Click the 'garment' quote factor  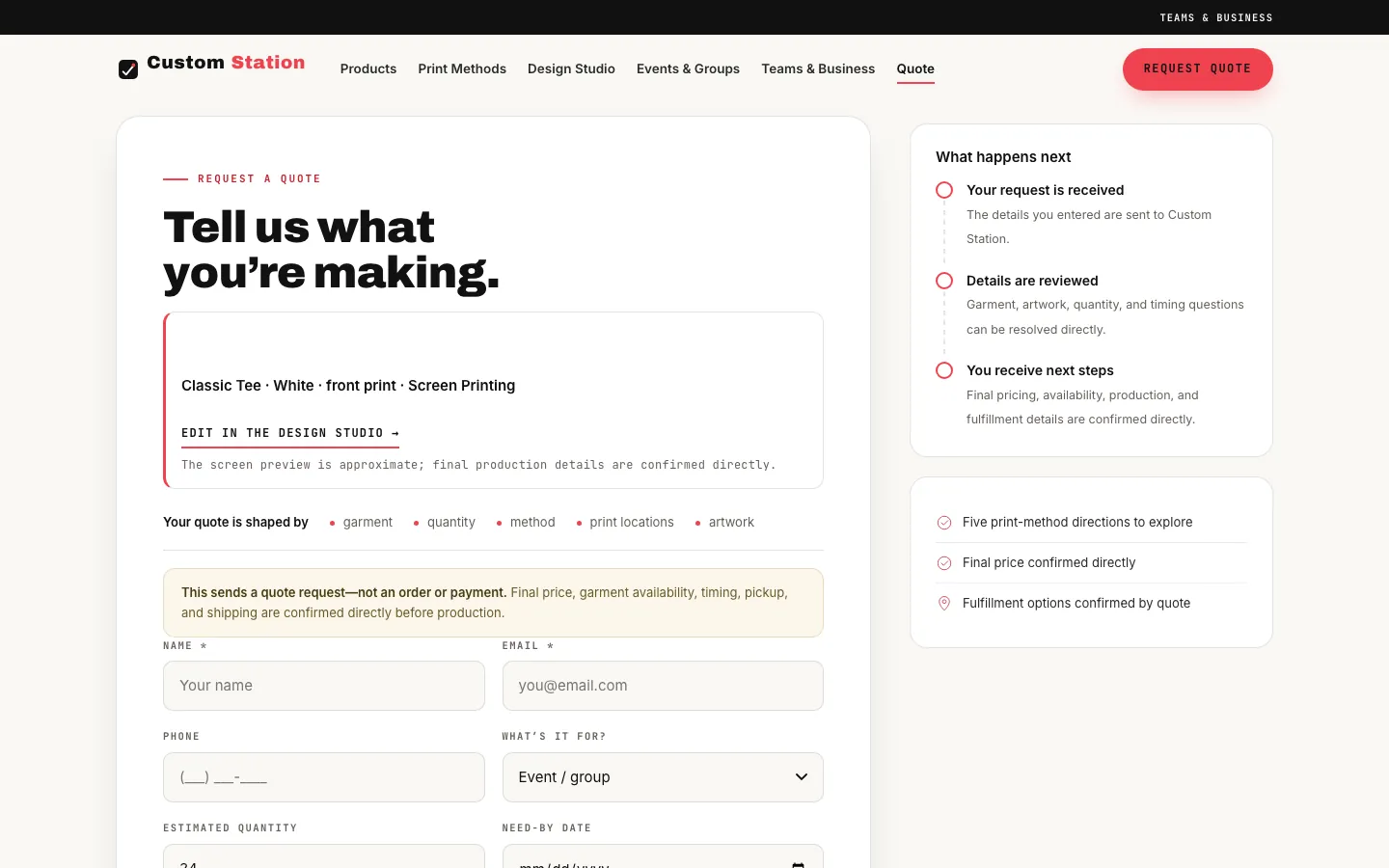pyautogui.click(x=368, y=523)
